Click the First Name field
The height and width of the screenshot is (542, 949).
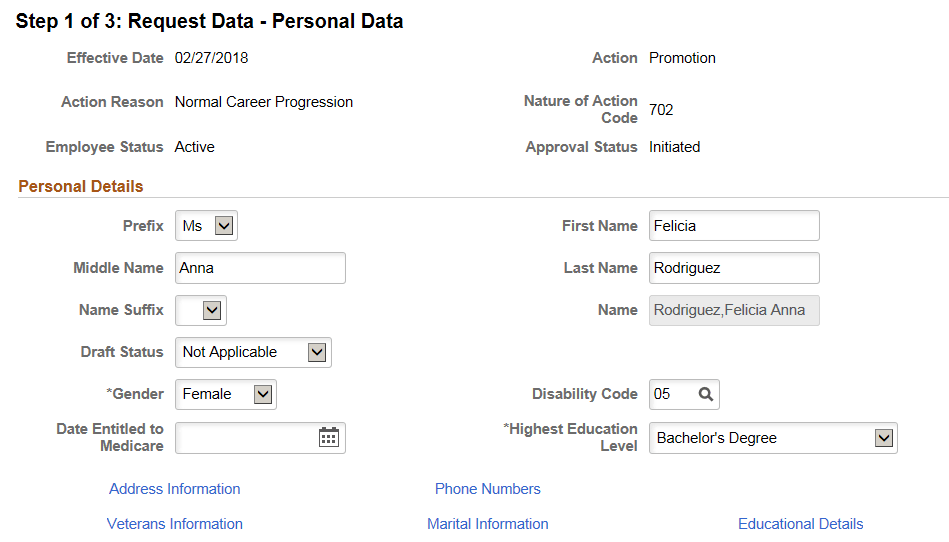click(734, 226)
